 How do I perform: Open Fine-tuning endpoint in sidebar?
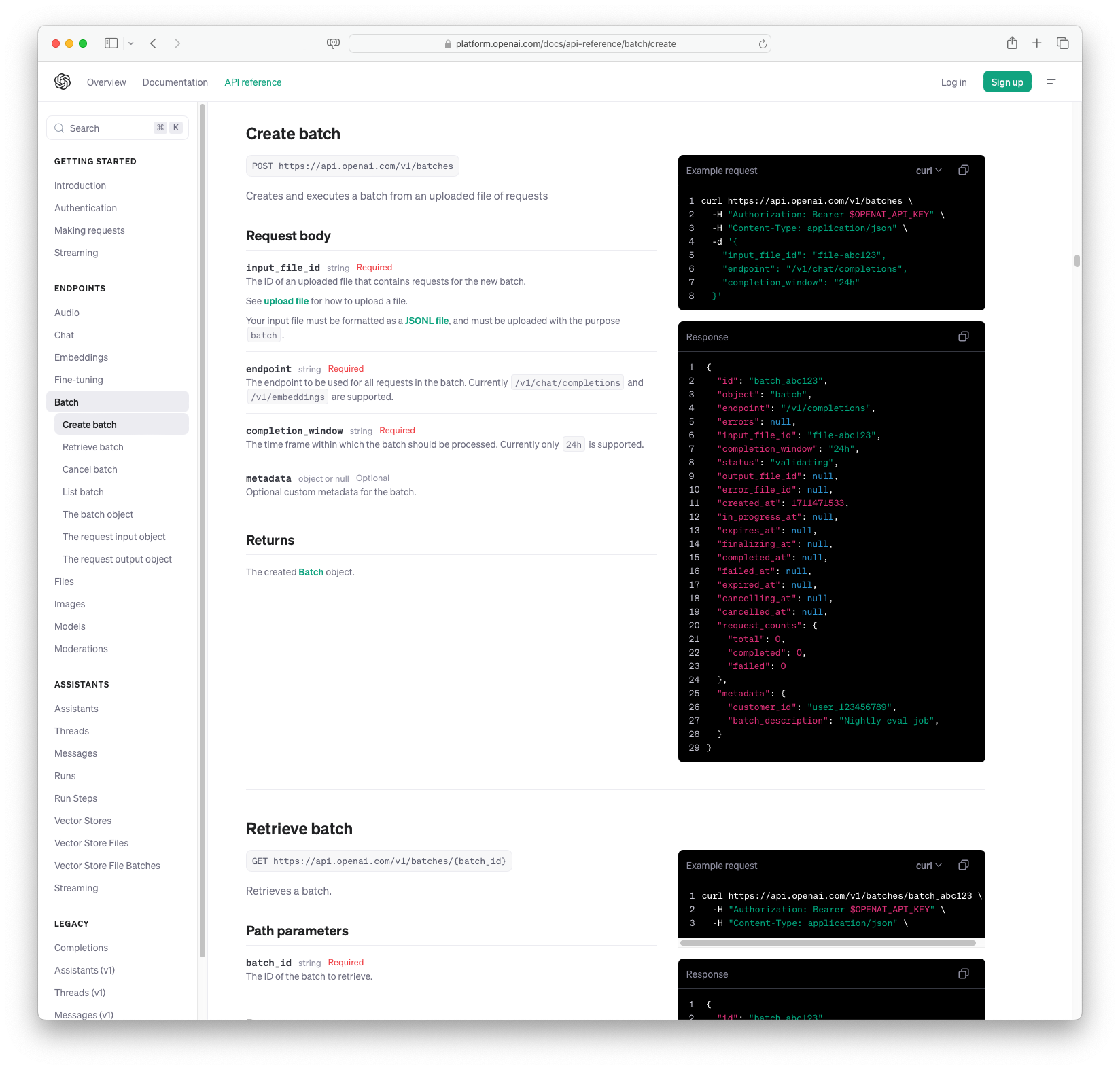tap(79, 380)
